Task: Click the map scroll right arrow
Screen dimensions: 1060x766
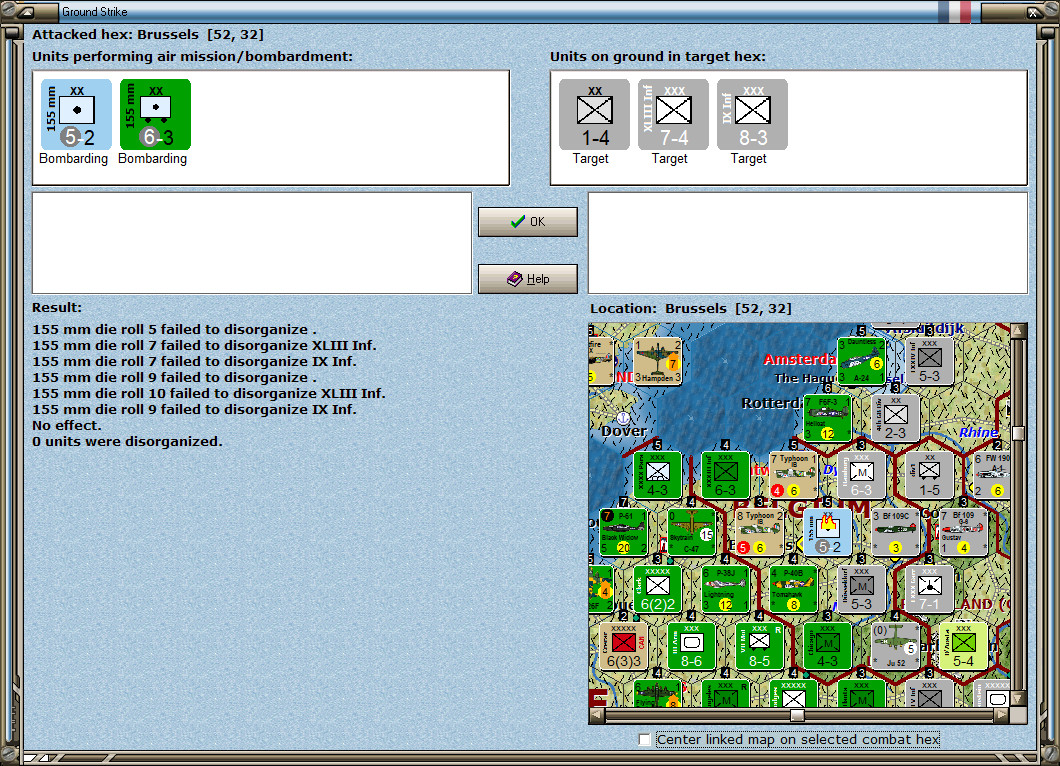Action: (x=1002, y=715)
